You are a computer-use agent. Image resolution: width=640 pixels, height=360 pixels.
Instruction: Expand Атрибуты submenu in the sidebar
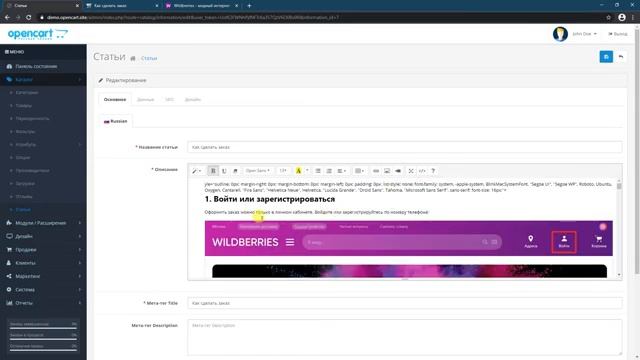(x=43, y=144)
